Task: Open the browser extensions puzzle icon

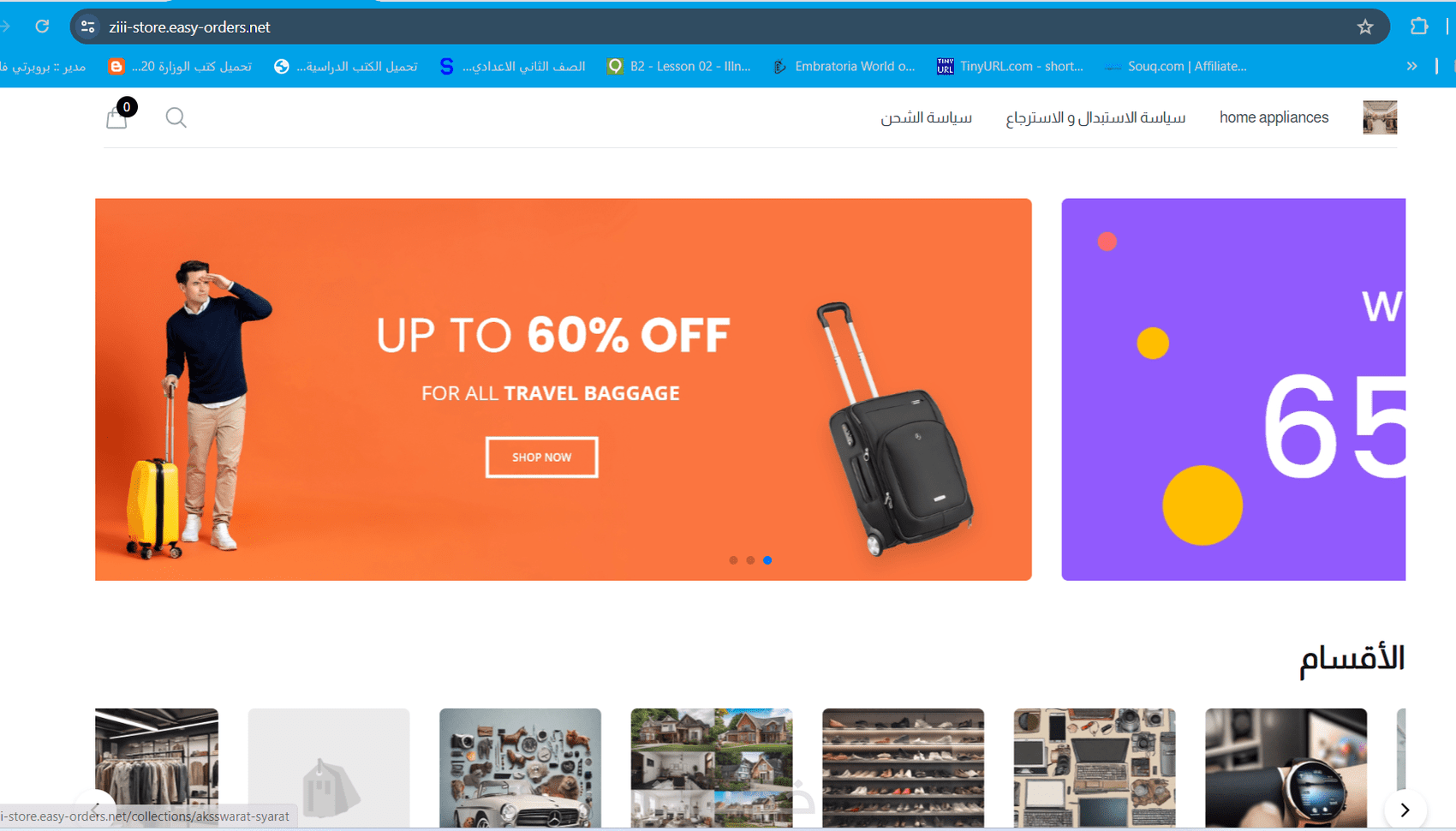Action: click(1419, 27)
